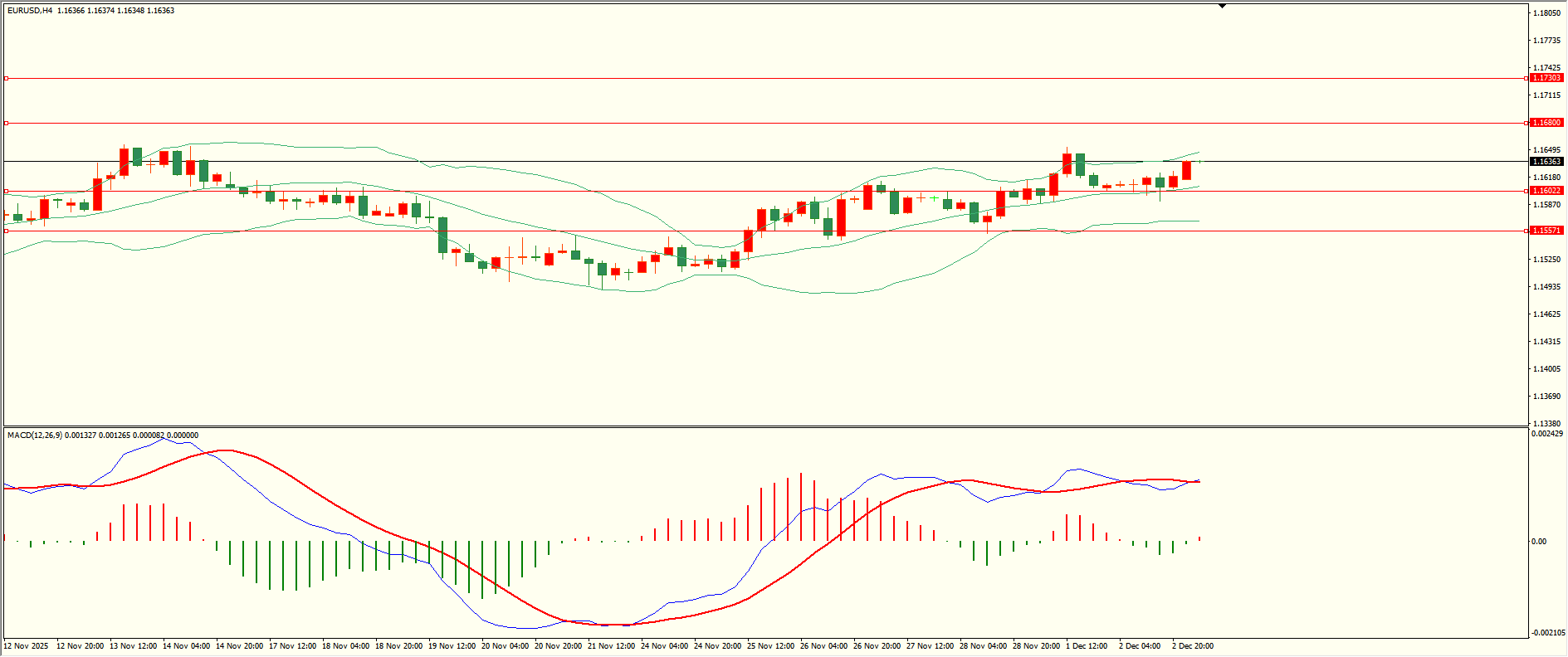
Task: Click the black current price label 1.16363
Action: click(x=1546, y=162)
